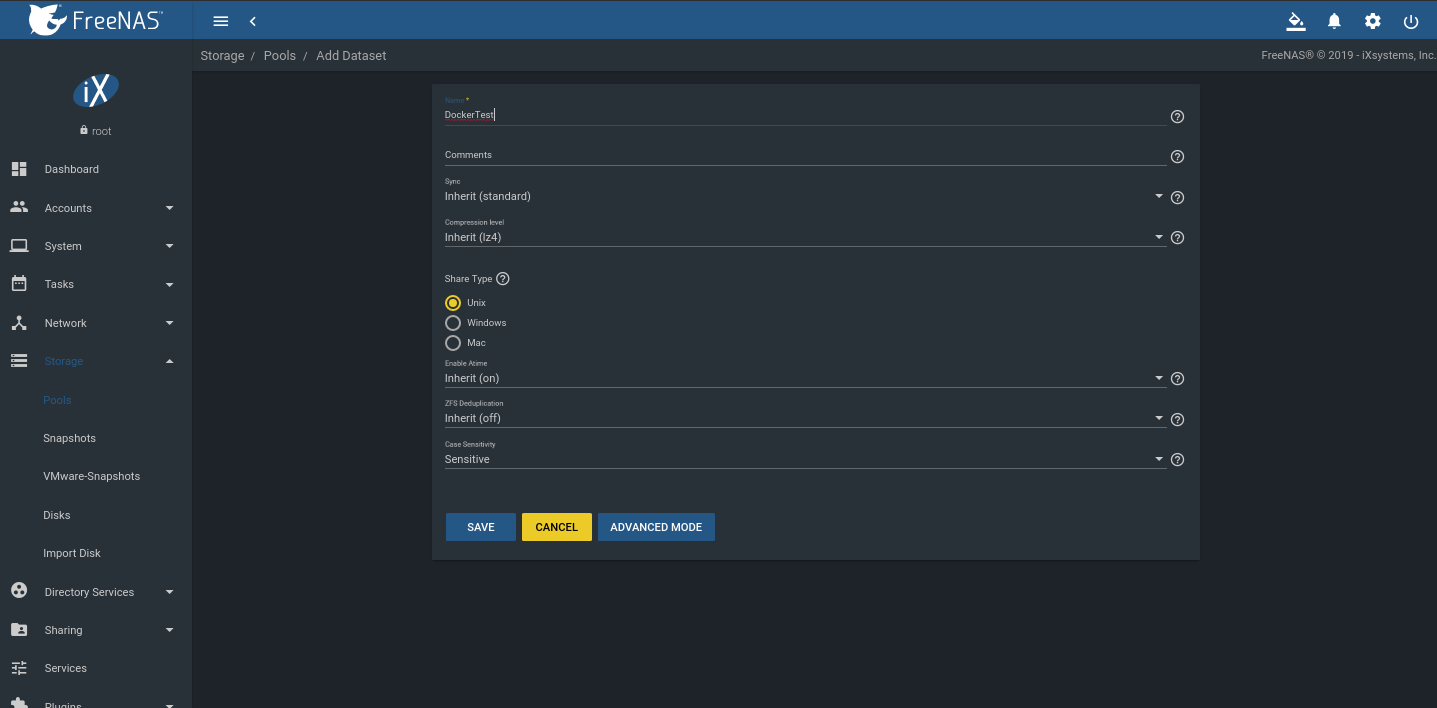Screen dimensions: 1437x708
Task: Click the Directory Services icon
Action: 19,591
